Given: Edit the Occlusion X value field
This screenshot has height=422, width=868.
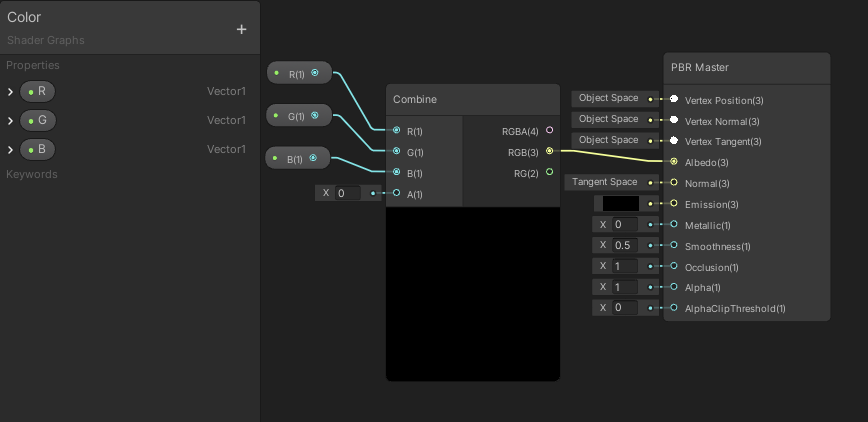Looking at the screenshot, I should click(x=624, y=266).
